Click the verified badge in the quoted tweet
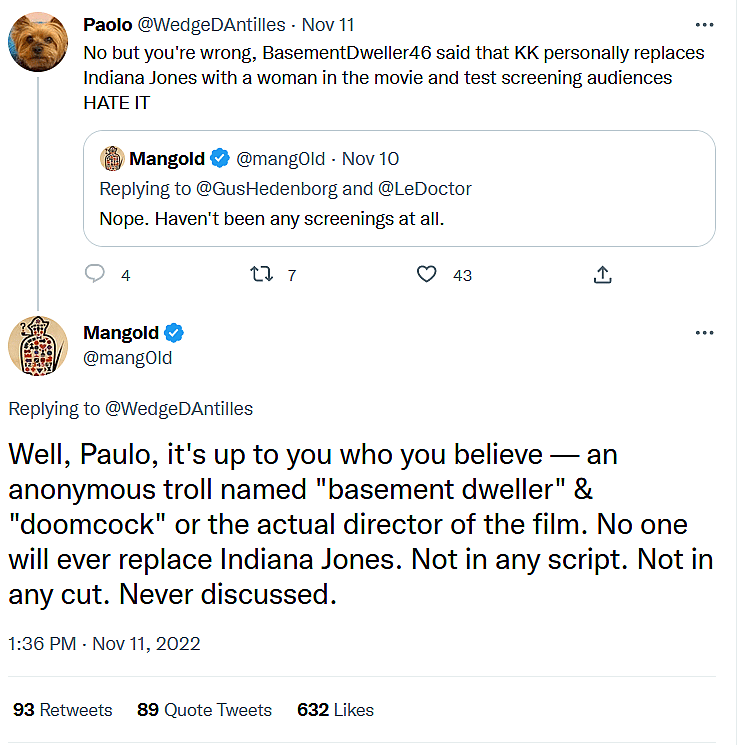Screen dimensions: 739x745 [x=219, y=158]
